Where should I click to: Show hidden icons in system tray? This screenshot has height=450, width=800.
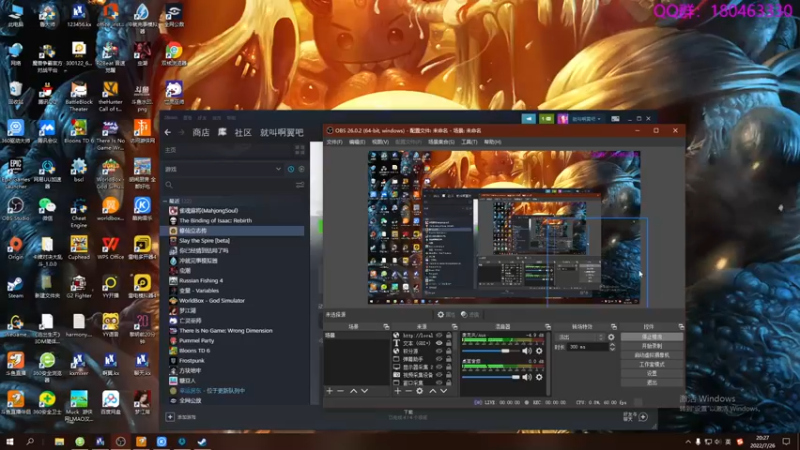coord(688,441)
